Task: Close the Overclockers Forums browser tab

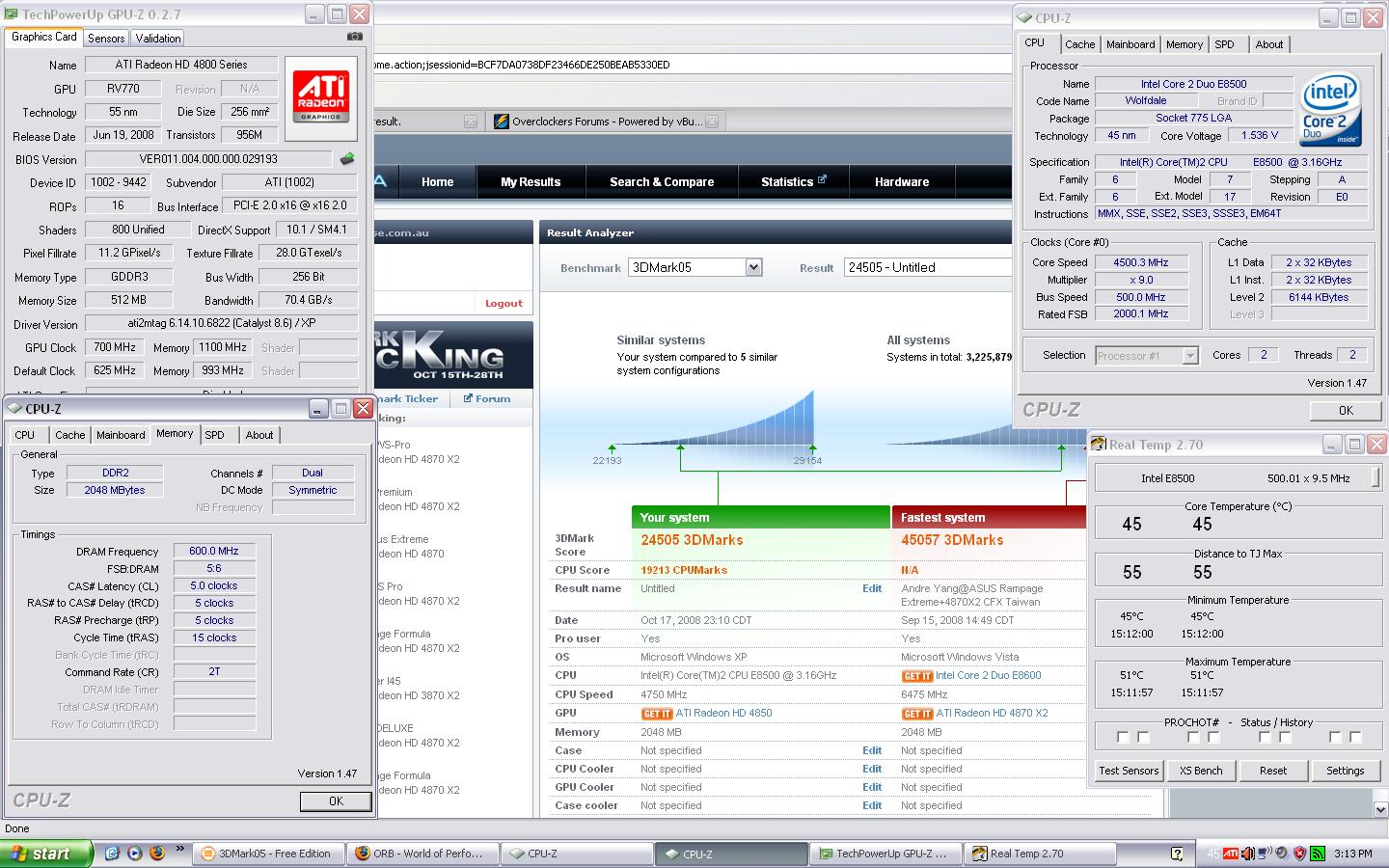Action: (x=711, y=122)
